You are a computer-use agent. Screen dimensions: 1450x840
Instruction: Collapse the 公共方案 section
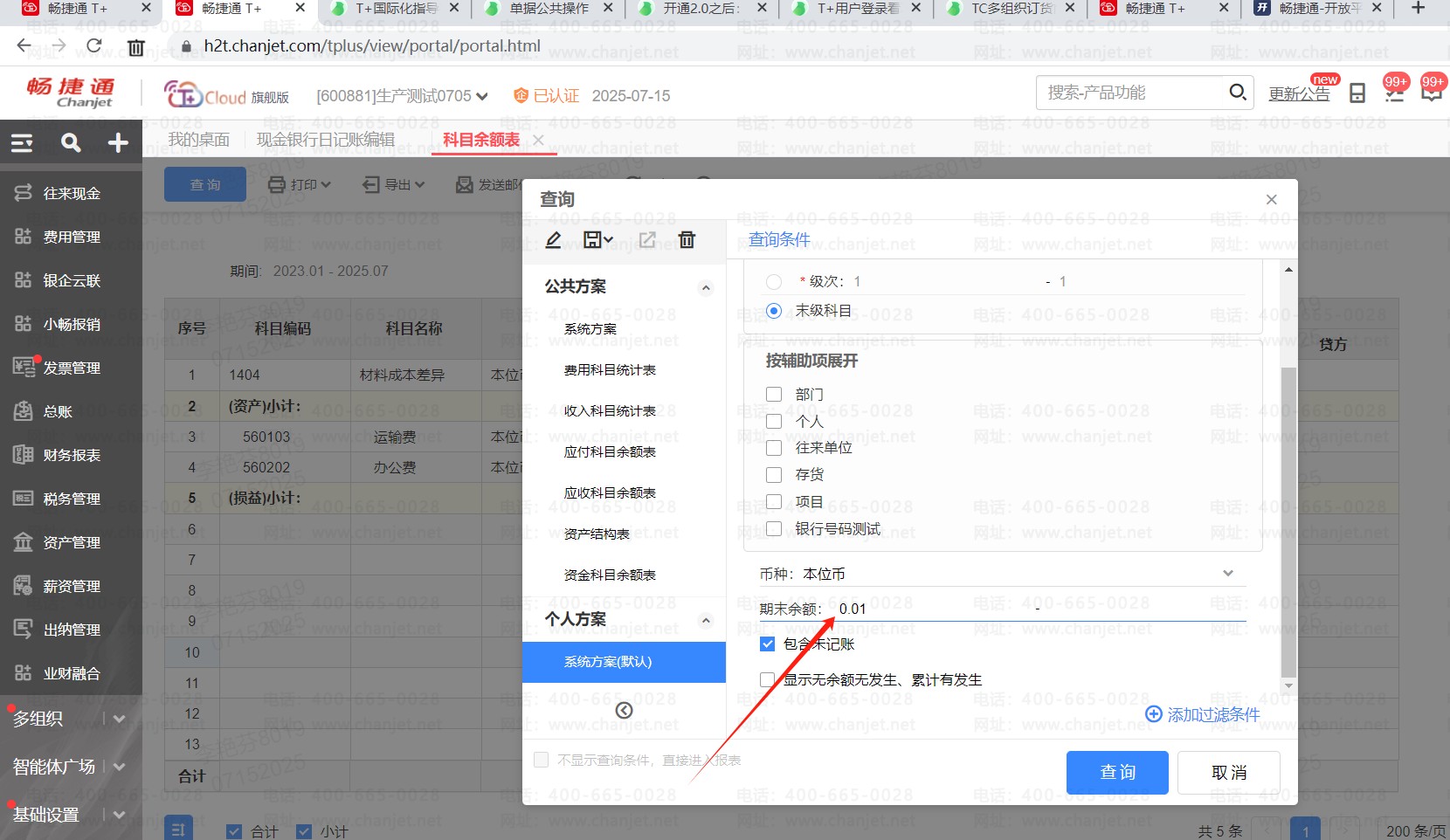coord(706,288)
